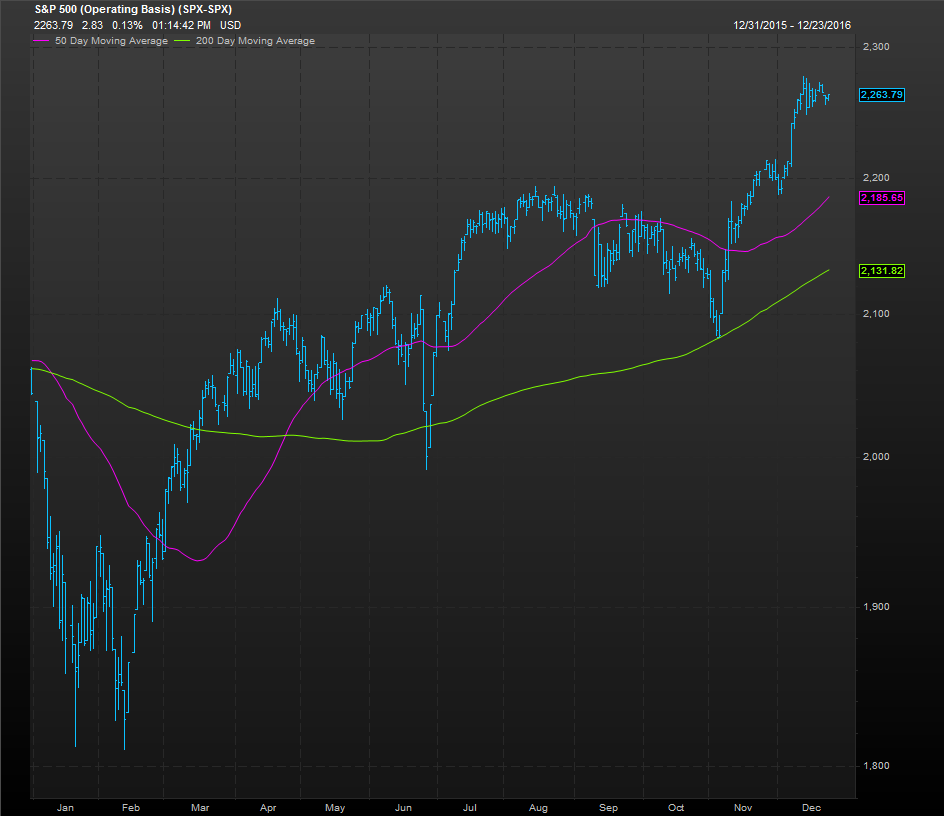Screen dimensions: 944x816
Task: Click the Mar label on the time axis
Action: click(200, 808)
